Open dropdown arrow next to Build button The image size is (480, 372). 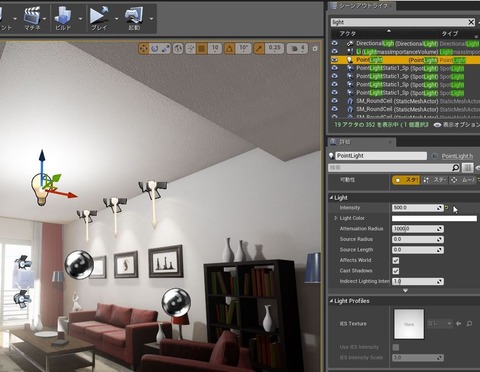click(80, 19)
